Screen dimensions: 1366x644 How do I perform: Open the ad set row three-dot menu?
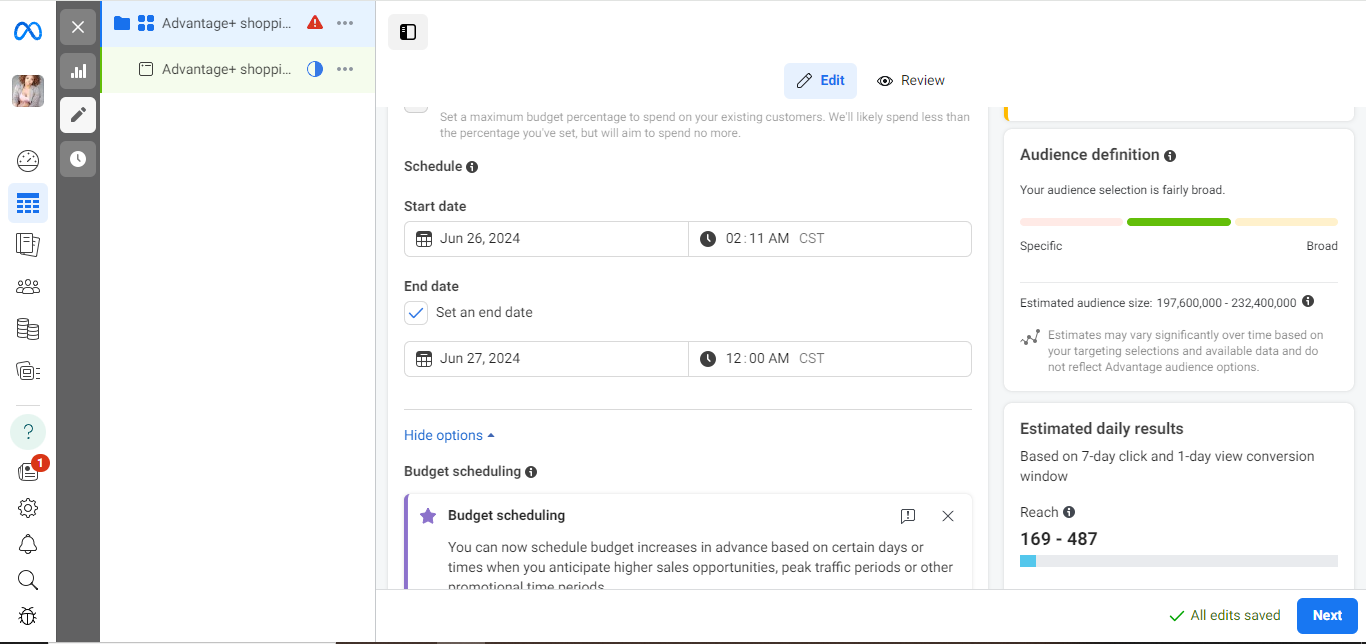pos(345,69)
